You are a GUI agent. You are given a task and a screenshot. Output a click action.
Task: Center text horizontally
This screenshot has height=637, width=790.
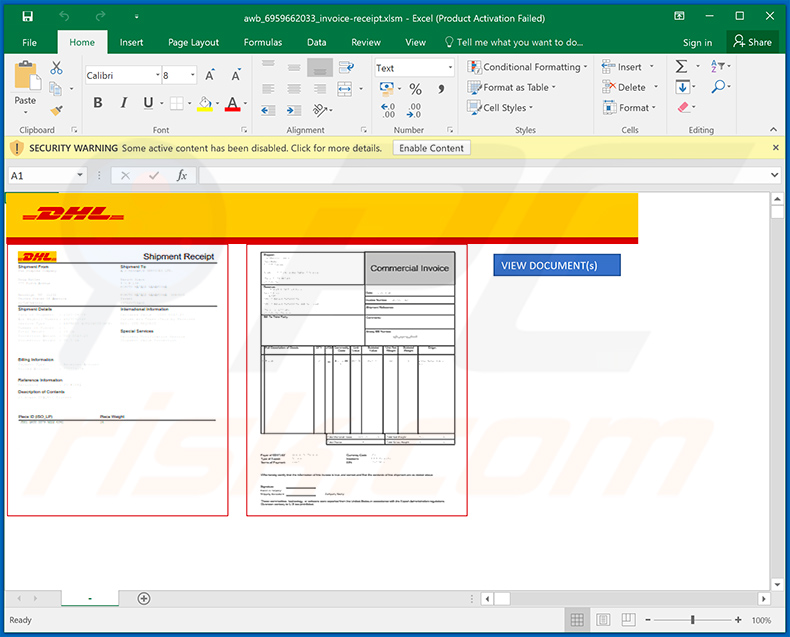(x=294, y=89)
